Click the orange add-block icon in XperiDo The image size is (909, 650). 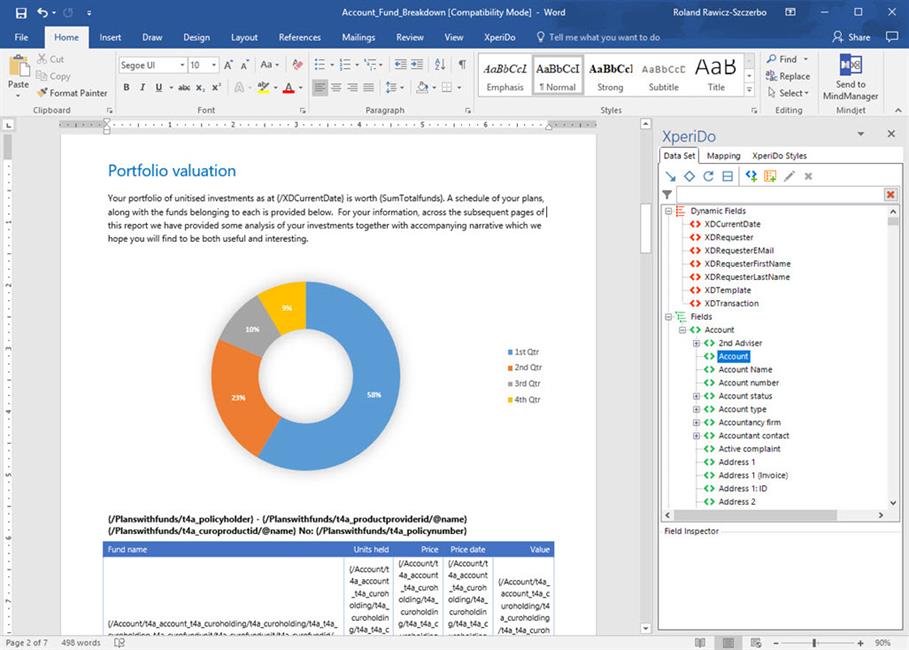[x=770, y=176]
